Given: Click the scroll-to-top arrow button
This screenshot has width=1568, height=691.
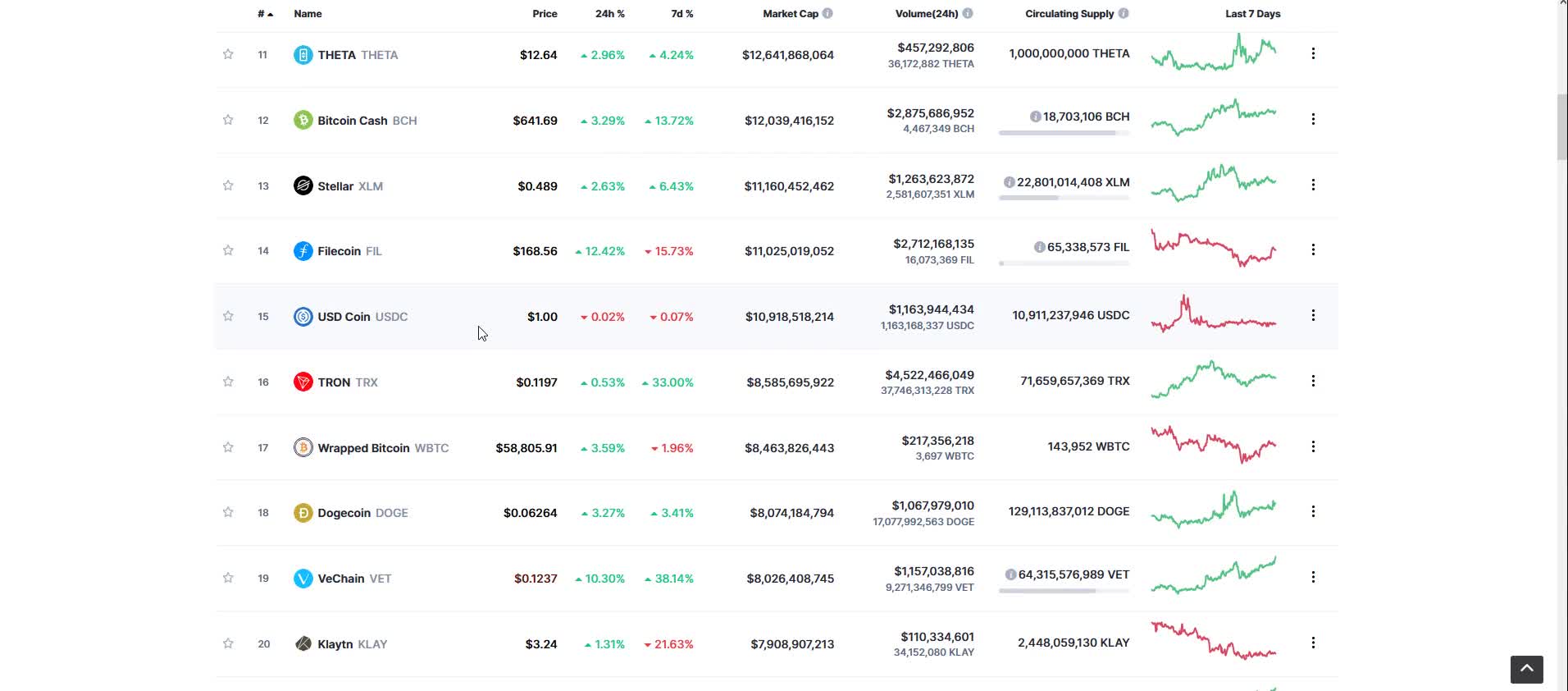Looking at the screenshot, I should (1526, 669).
